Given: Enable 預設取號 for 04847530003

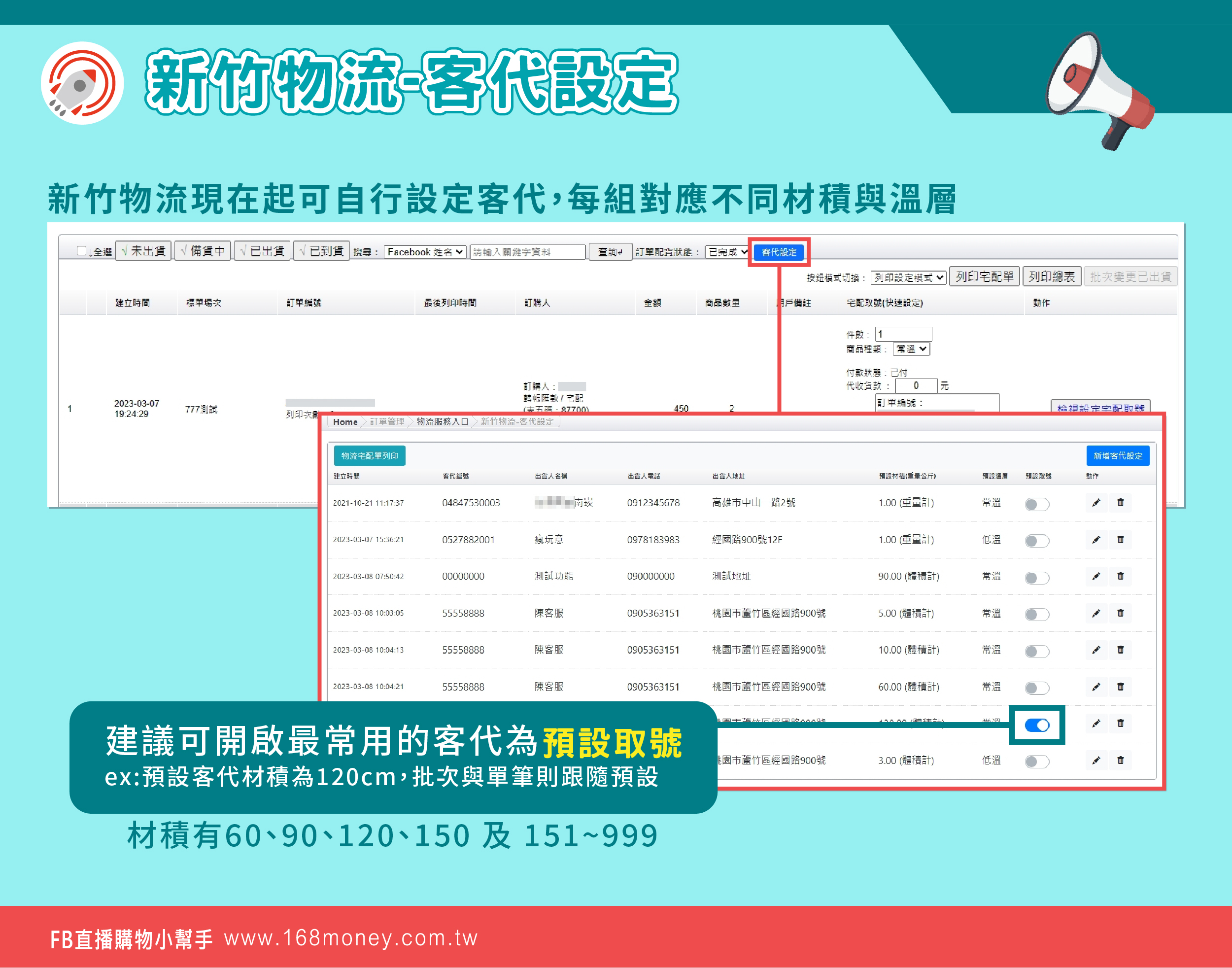Looking at the screenshot, I should click(1037, 504).
